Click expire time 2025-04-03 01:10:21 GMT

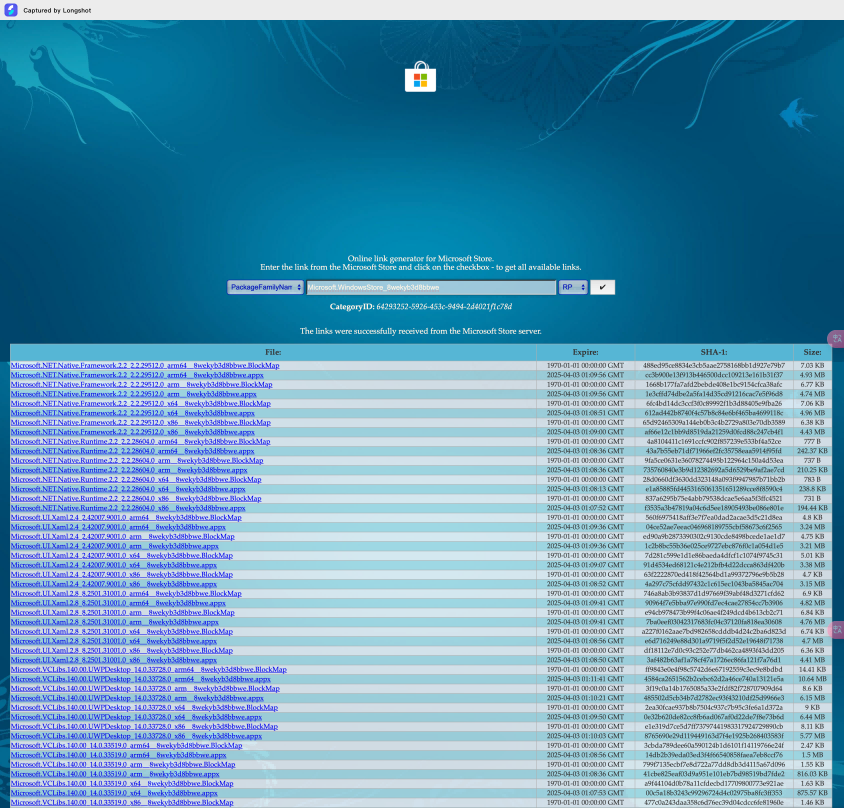click(586, 698)
